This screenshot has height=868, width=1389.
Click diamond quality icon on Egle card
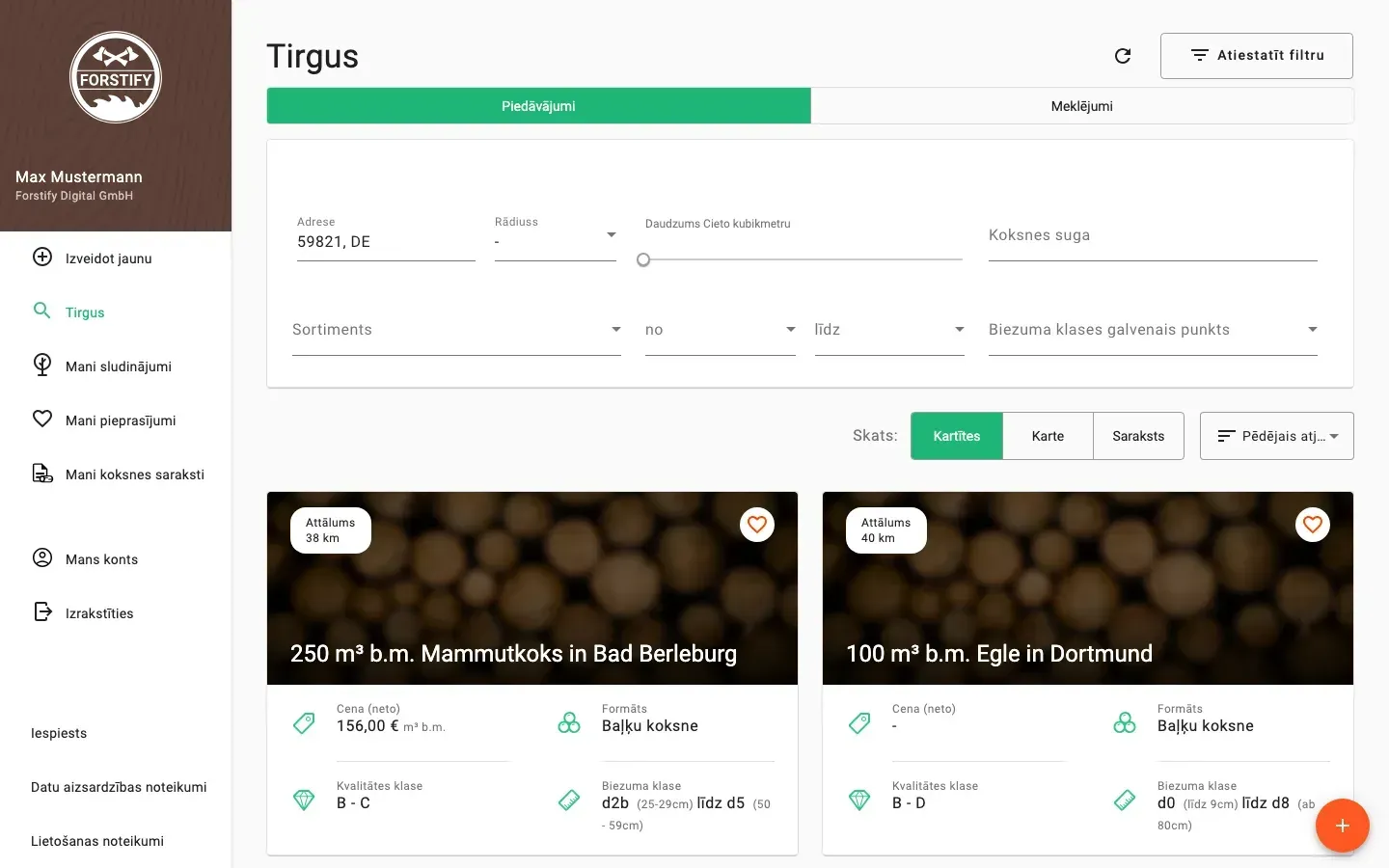tap(859, 800)
